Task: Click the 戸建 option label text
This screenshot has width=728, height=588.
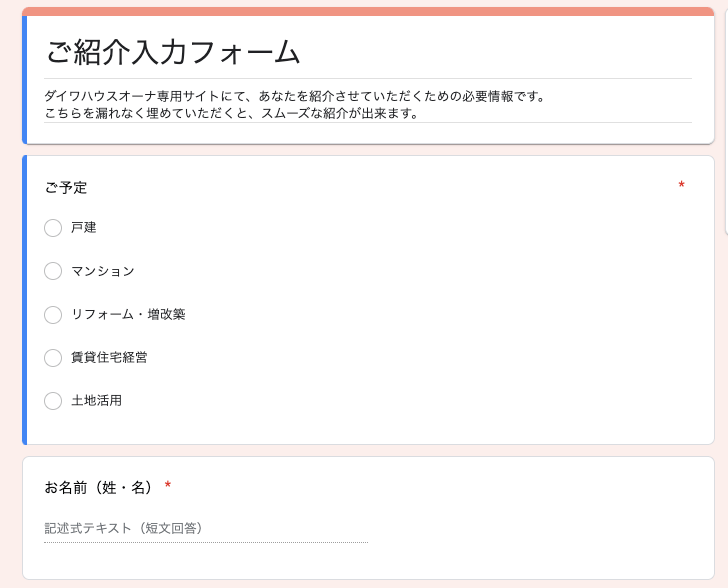Action: pyautogui.click(x=84, y=228)
